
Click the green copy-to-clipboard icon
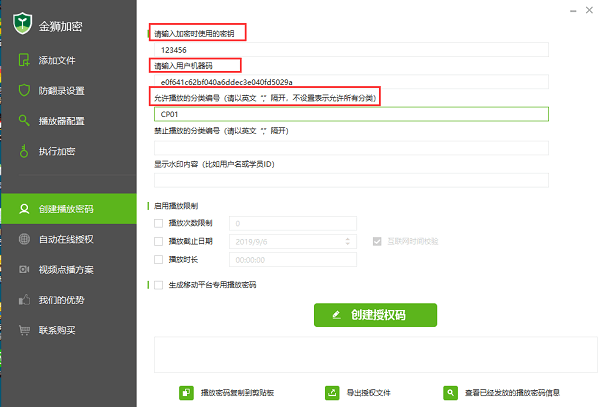coord(185,393)
